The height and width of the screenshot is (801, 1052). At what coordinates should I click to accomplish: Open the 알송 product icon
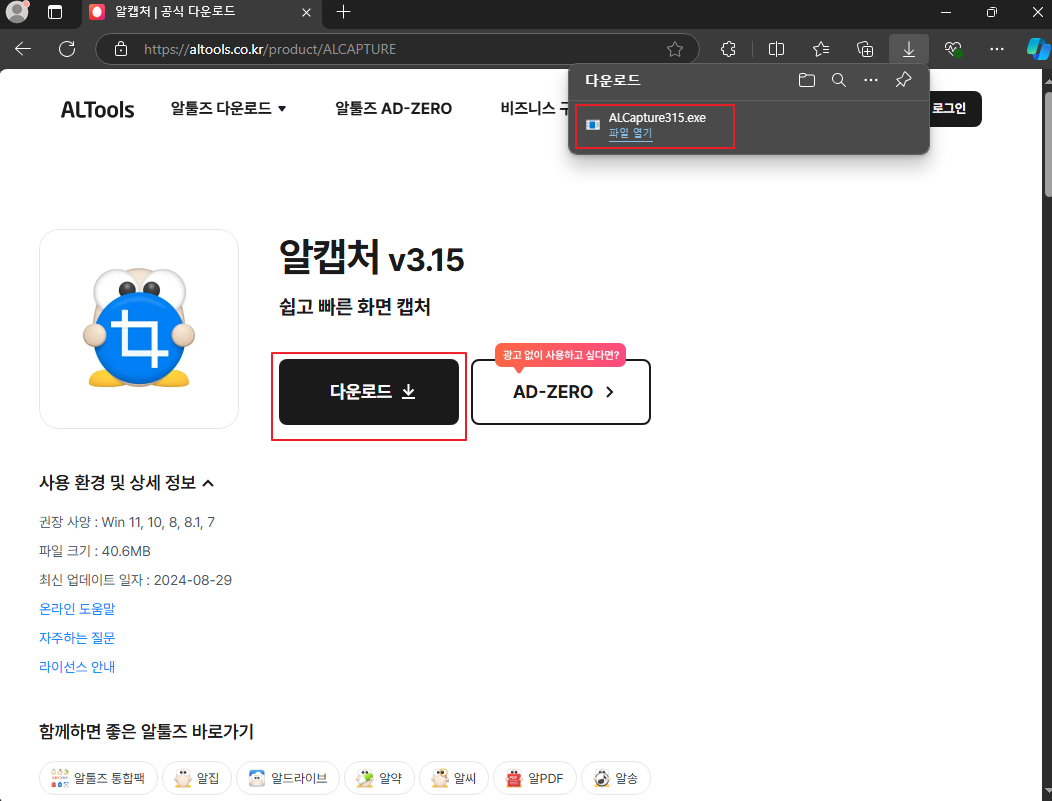point(599,778)
